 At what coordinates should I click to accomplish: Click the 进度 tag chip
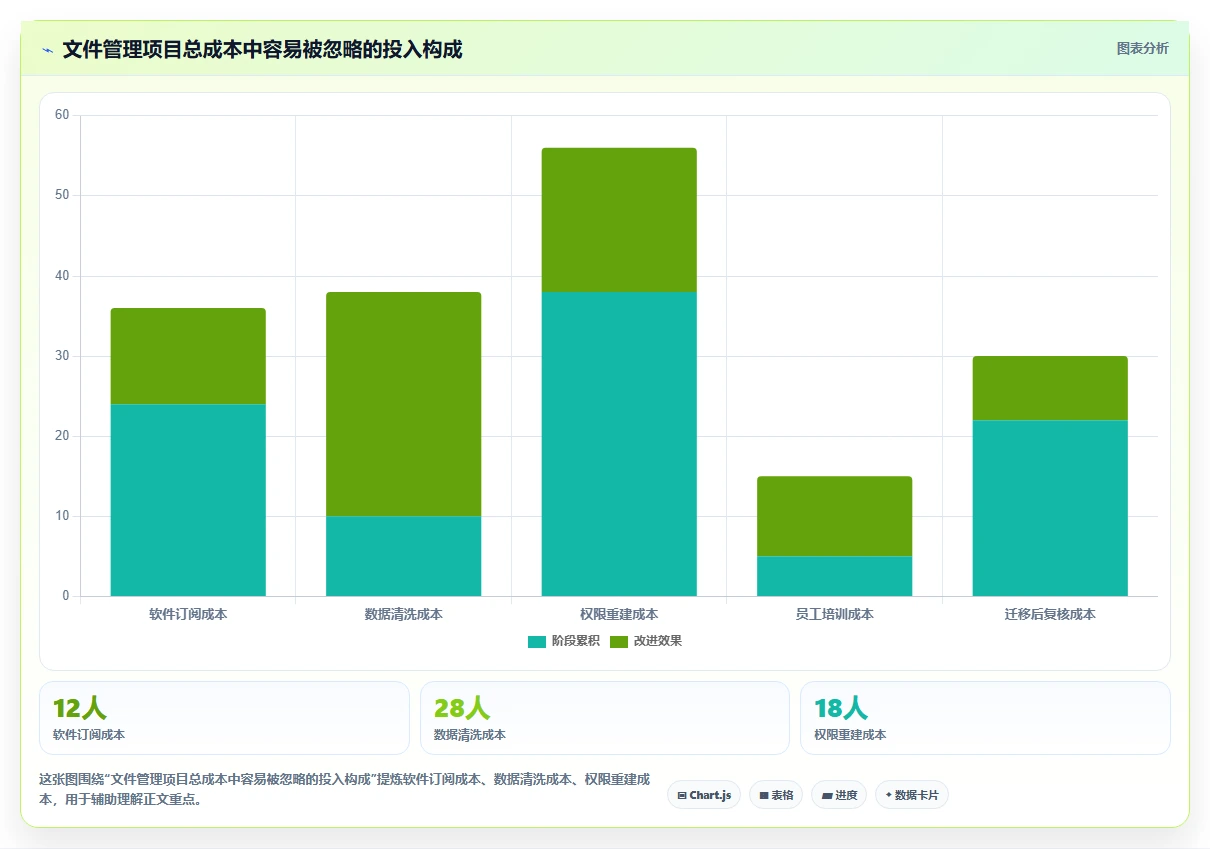pyautogui.click(x=839, y=795)
